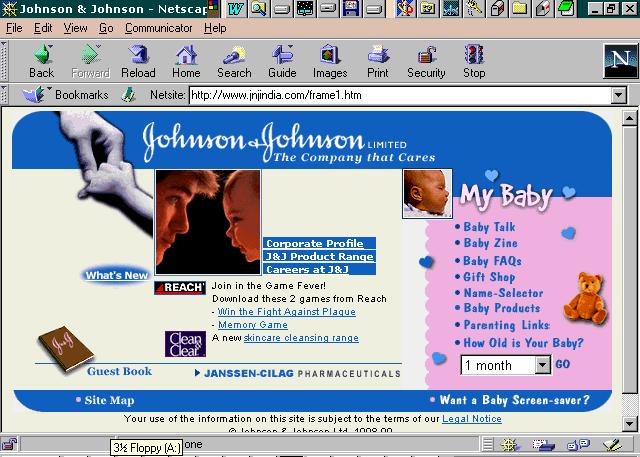640x457 pixels.
Task: Open the Search toolbar button
Action: (234, 61)
